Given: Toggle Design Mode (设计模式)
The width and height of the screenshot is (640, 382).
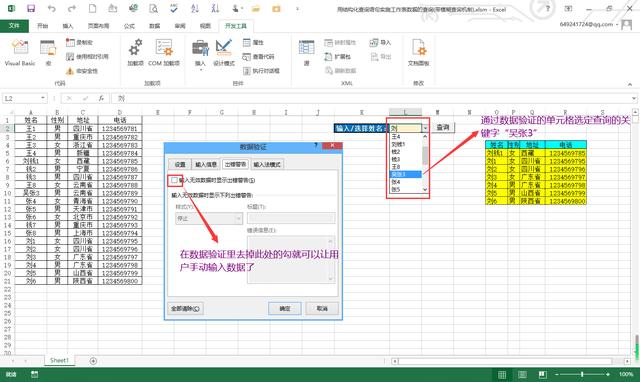Looking at the screenshot, I should tap(224, 53).
